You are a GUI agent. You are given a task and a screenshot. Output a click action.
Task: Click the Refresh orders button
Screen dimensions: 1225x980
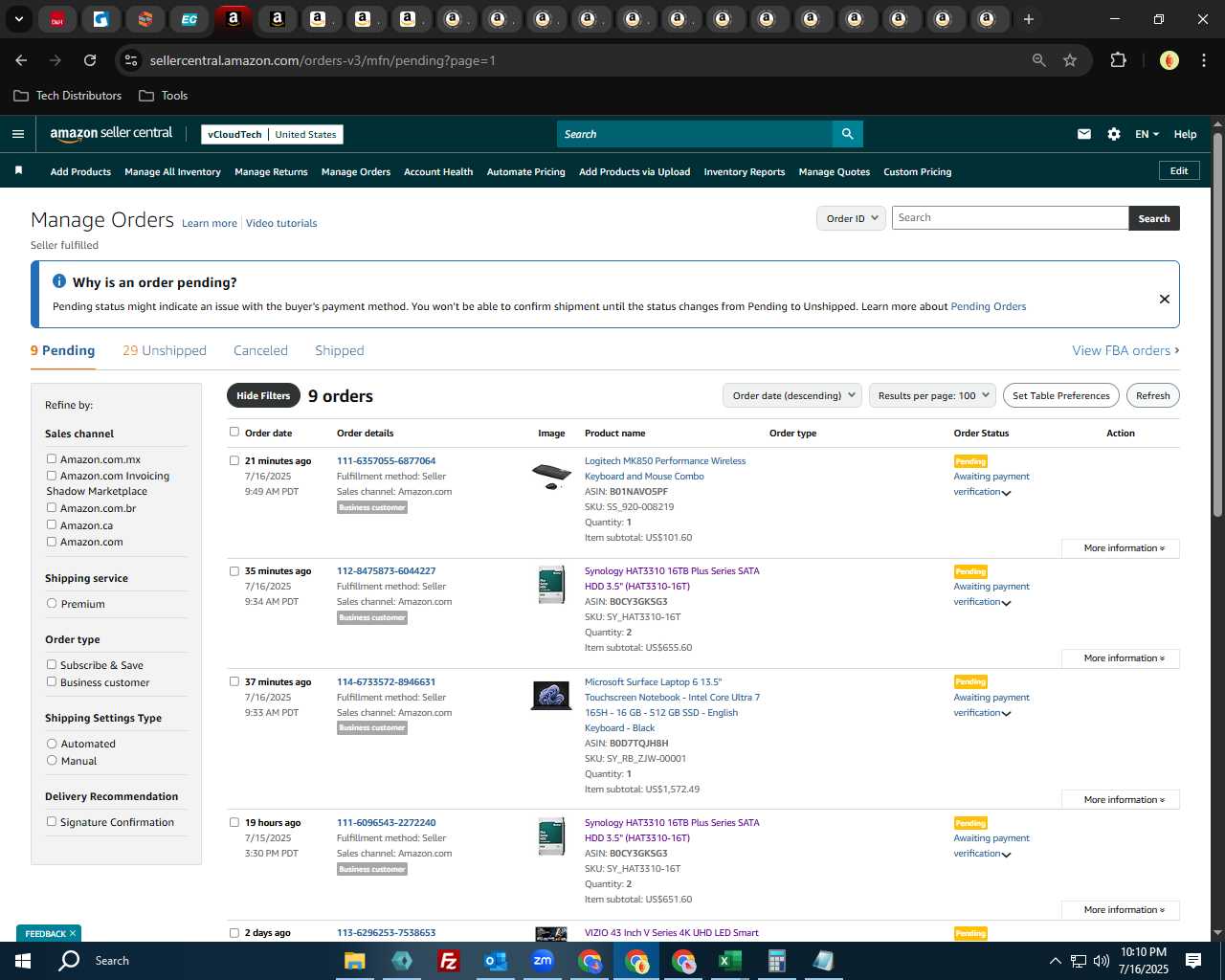tap(1152, 395)
